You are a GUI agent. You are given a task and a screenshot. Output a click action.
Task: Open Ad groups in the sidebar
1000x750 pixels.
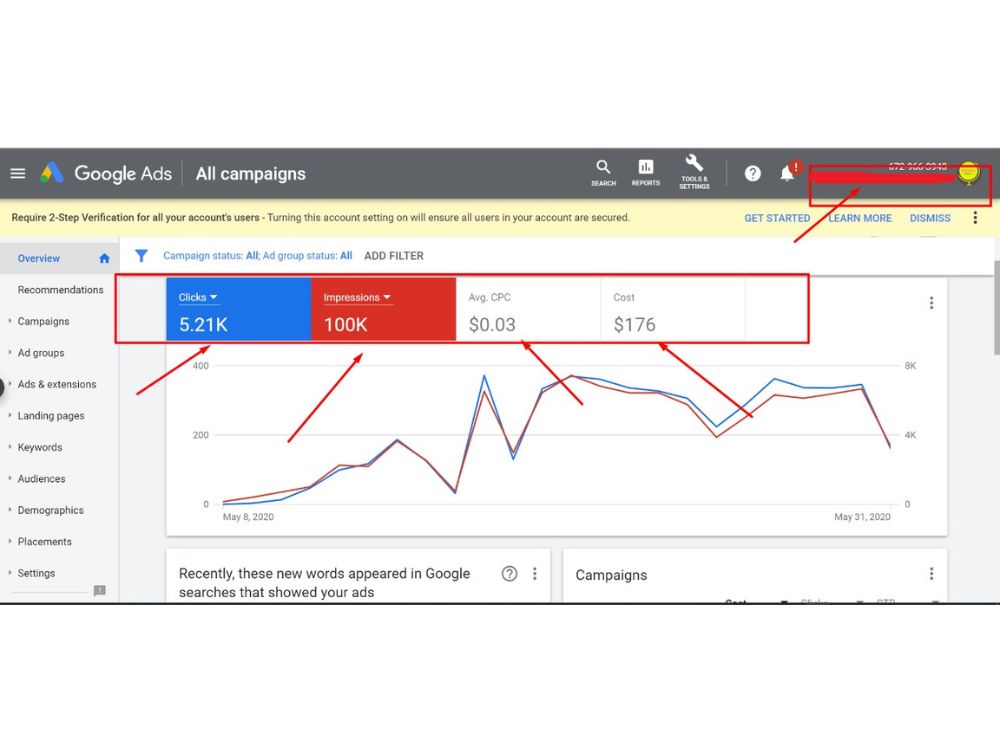tap(41, 353)
